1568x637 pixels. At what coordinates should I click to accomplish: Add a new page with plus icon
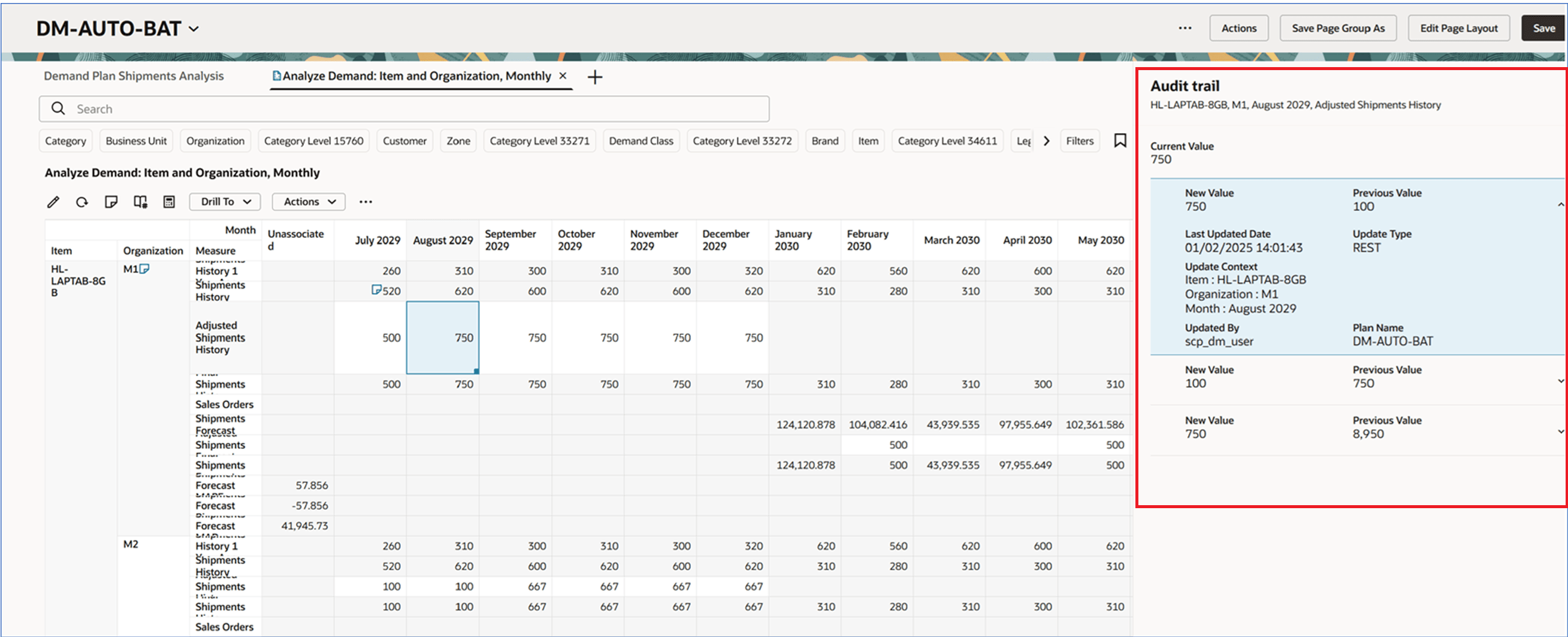(x=595, y=77)
